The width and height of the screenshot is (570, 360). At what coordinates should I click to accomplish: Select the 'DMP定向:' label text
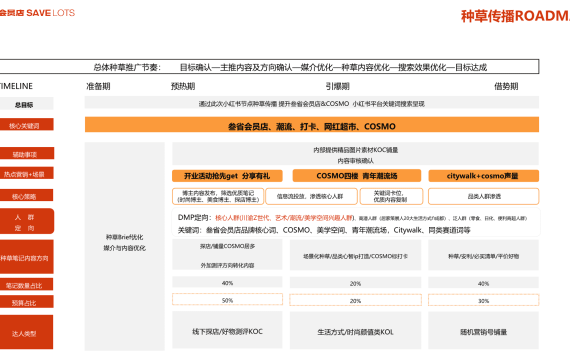[195, 217]
